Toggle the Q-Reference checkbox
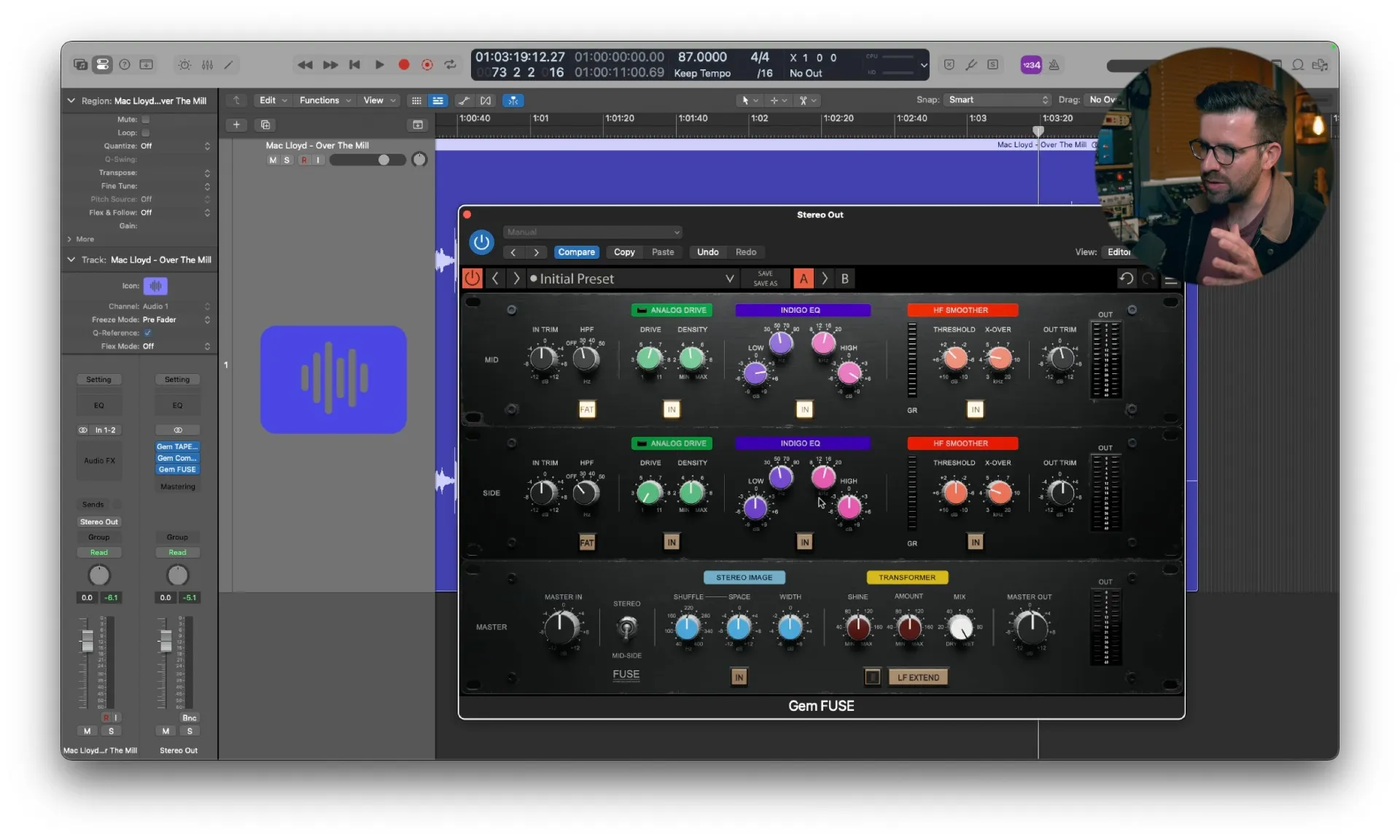Image resolution: width=1400 pixels, height=840 pixels. (148, 333)
